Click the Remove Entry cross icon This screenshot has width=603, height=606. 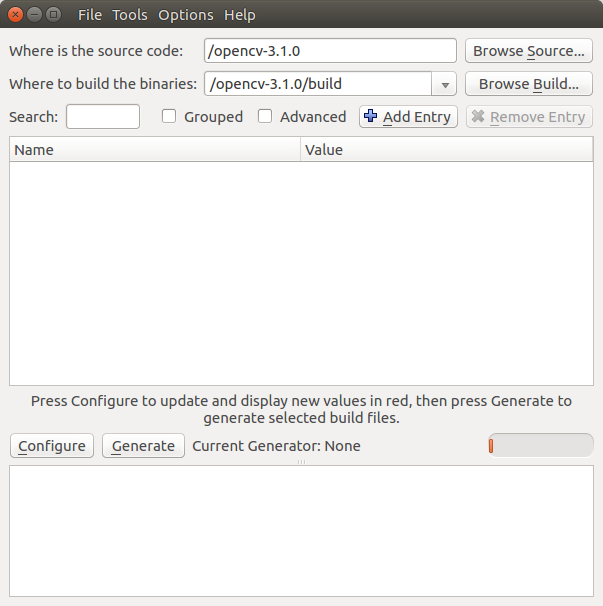(478, 117)
